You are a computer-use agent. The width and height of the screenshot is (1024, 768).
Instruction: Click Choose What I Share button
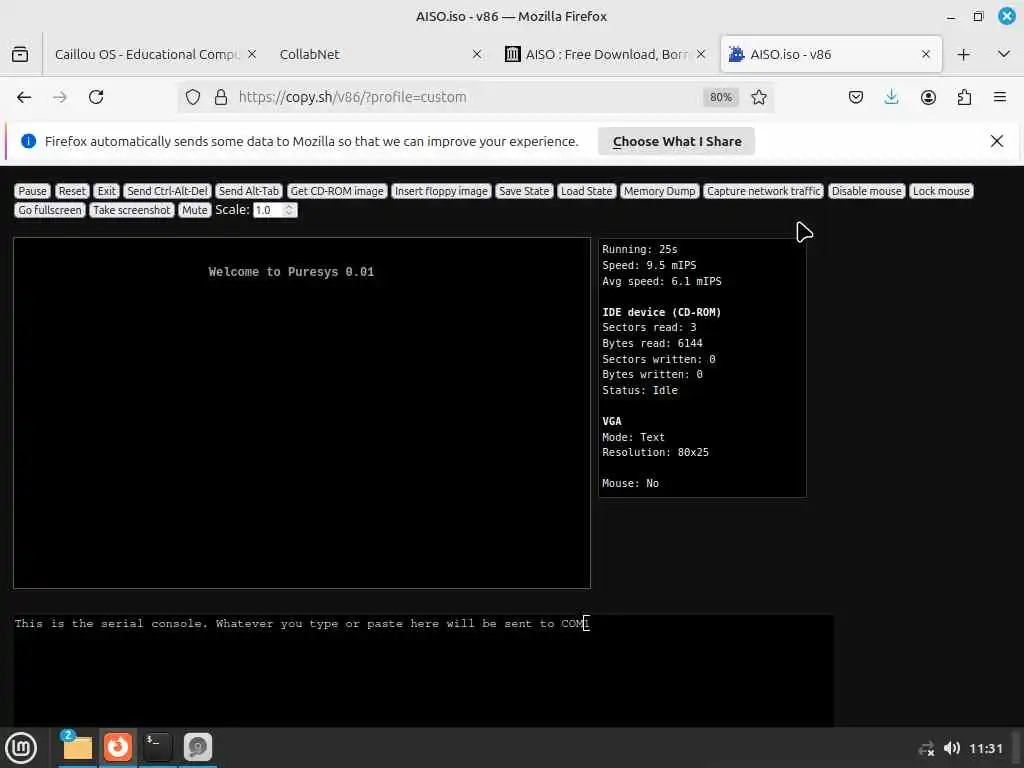pyautogui.click(x=677, y=141)
